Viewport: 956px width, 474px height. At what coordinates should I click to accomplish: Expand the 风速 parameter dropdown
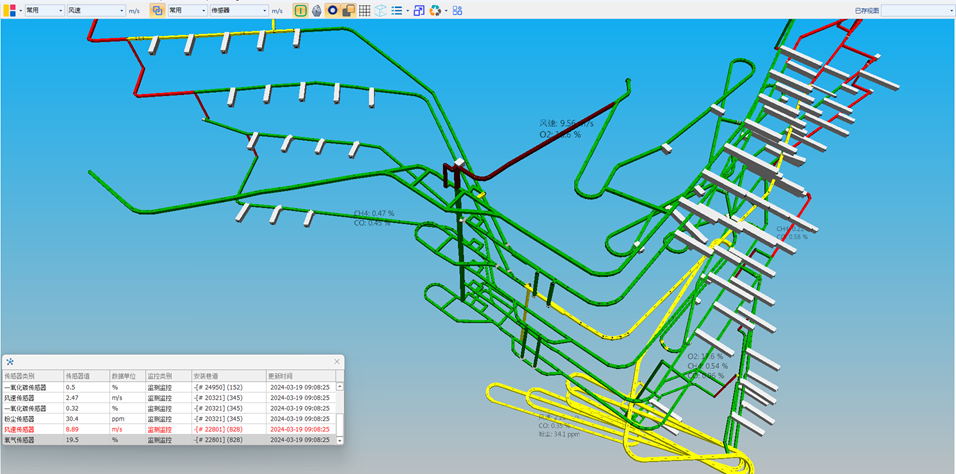tap(95, 10)
